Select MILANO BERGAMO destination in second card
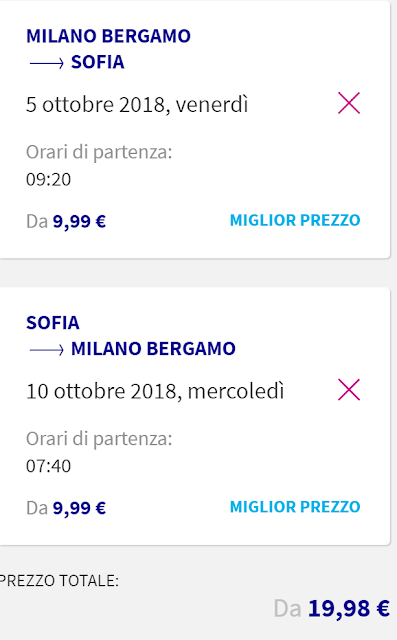This screenshot has height=640, width=397. pyautogui.click(x=153, y=349)
